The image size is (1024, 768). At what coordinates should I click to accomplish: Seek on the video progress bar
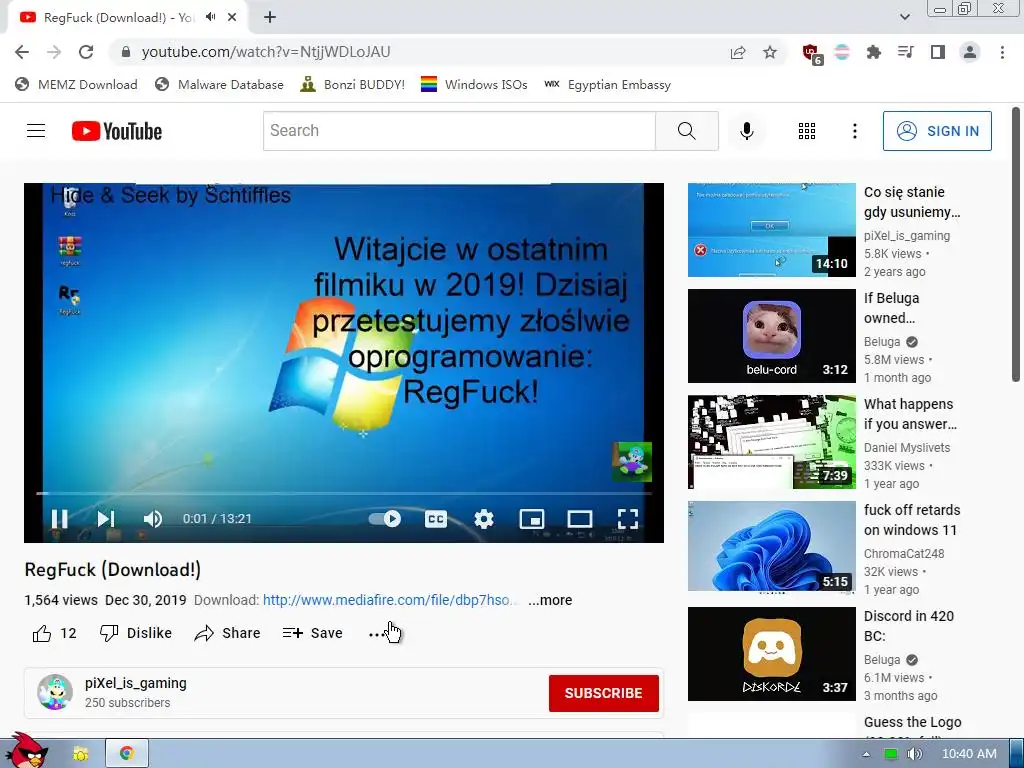point(344,494)
